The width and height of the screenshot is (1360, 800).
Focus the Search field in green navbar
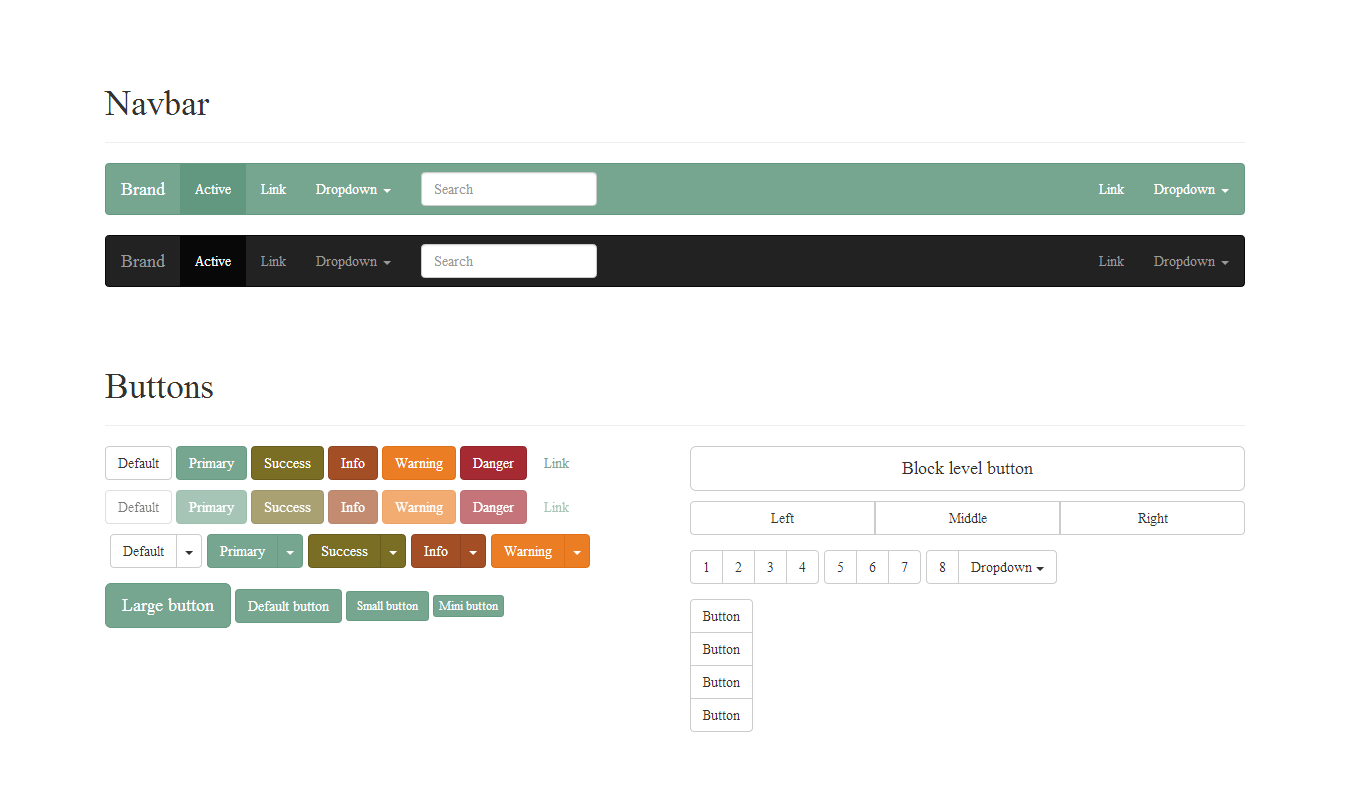point(509,189)
